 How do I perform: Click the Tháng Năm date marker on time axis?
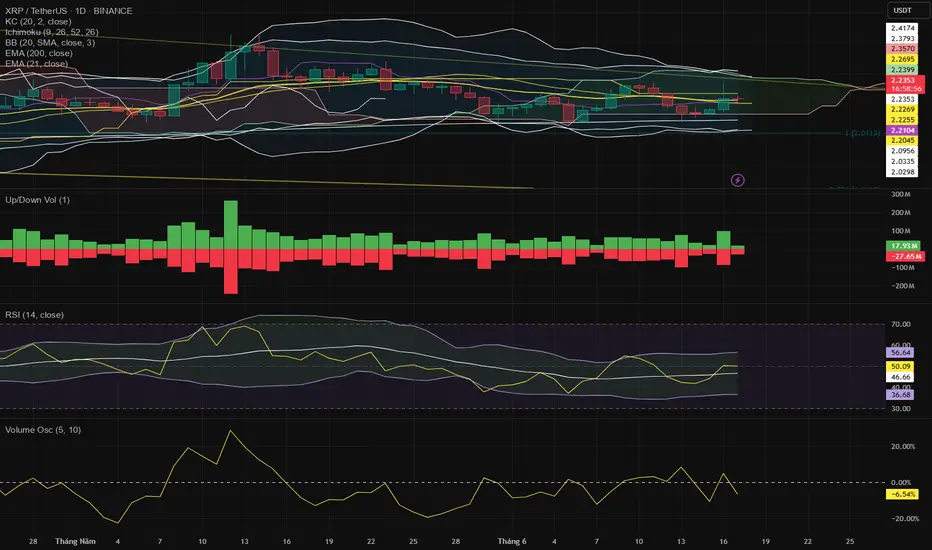click(75, 541)
